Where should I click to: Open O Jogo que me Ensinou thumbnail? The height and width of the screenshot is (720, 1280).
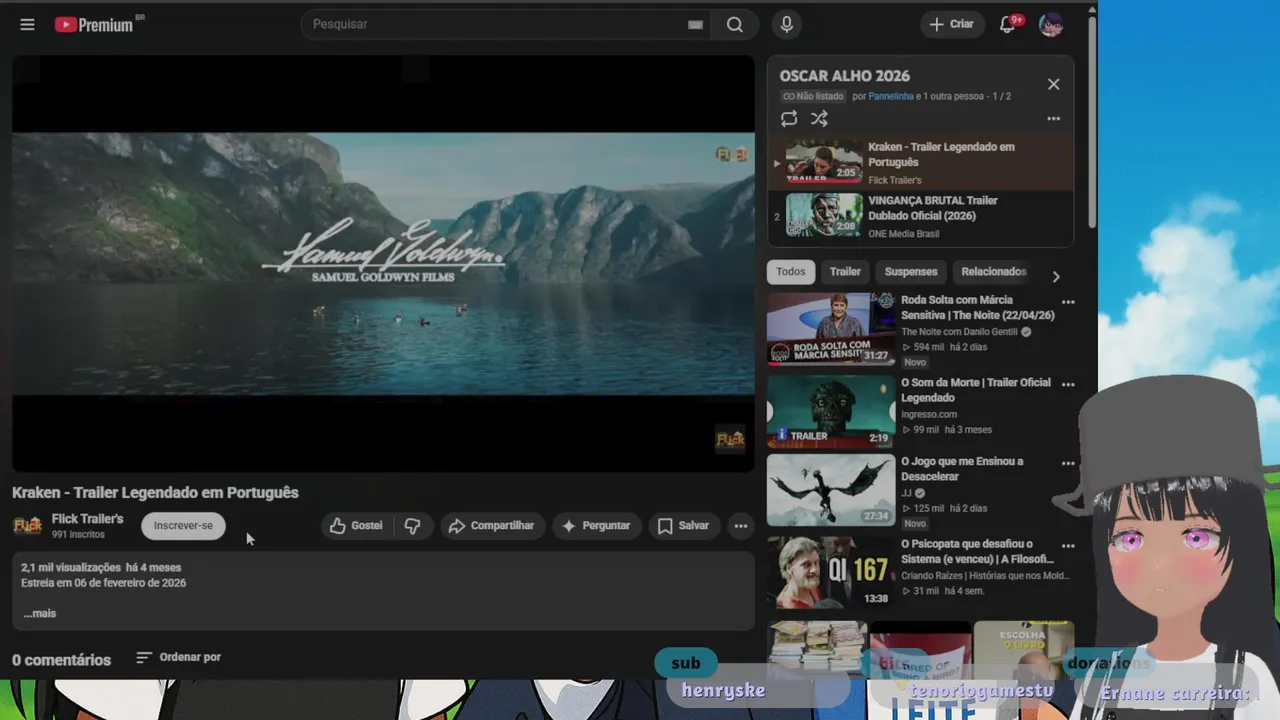tap(830, 490)
